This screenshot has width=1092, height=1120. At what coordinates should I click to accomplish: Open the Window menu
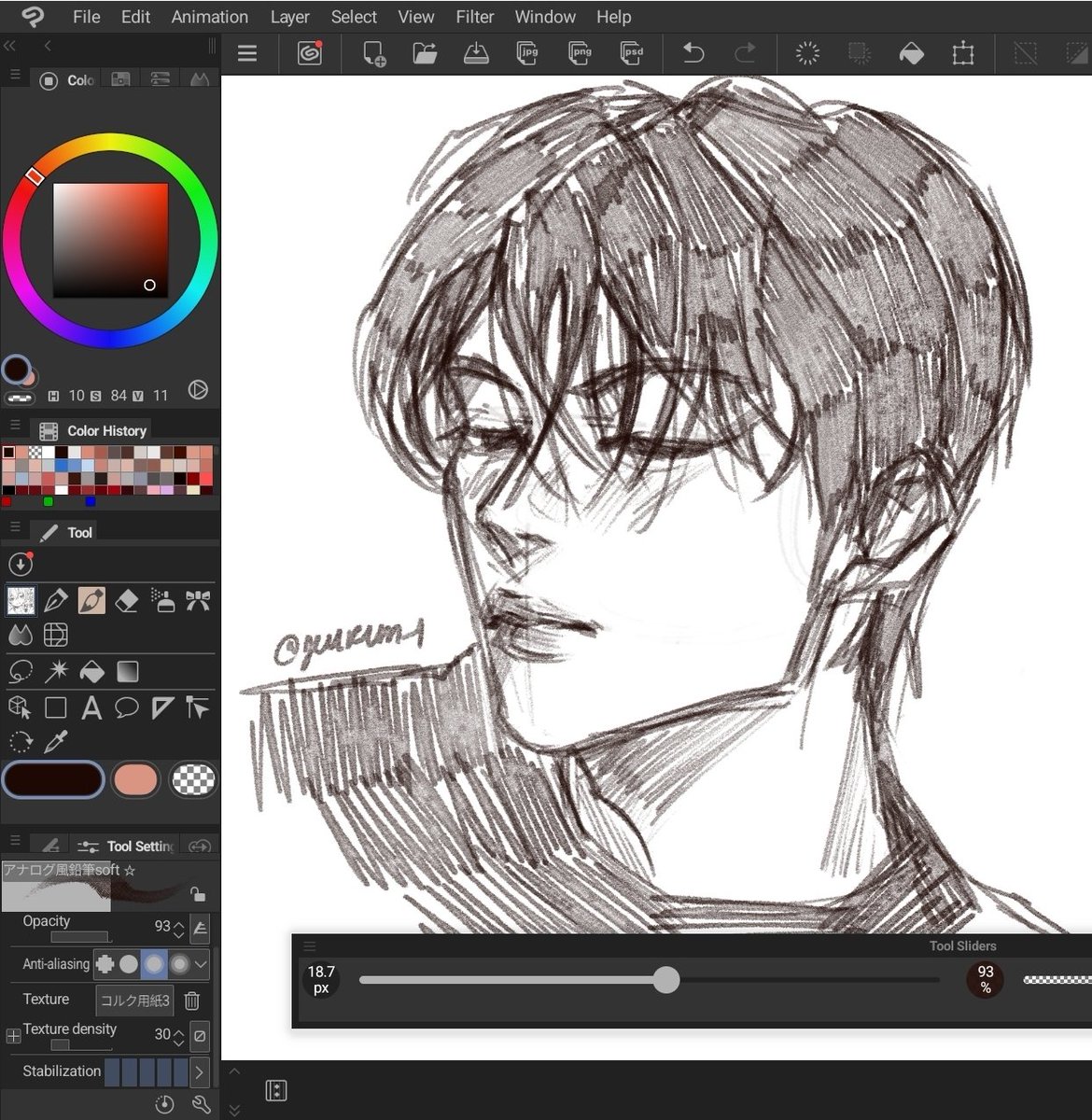click(545, 17)
